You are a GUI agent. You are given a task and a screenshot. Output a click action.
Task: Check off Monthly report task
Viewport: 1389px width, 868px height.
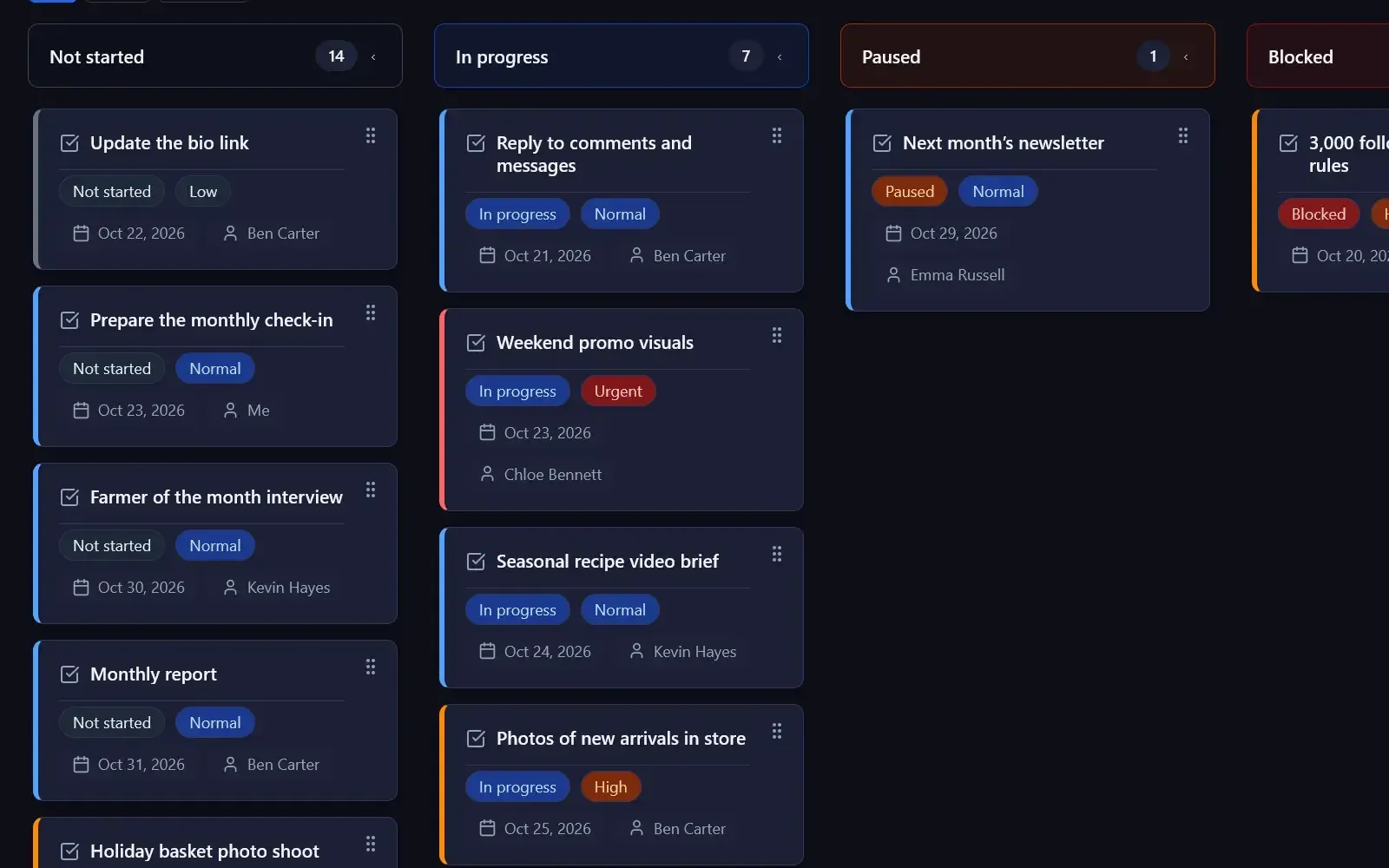[69, 674]
